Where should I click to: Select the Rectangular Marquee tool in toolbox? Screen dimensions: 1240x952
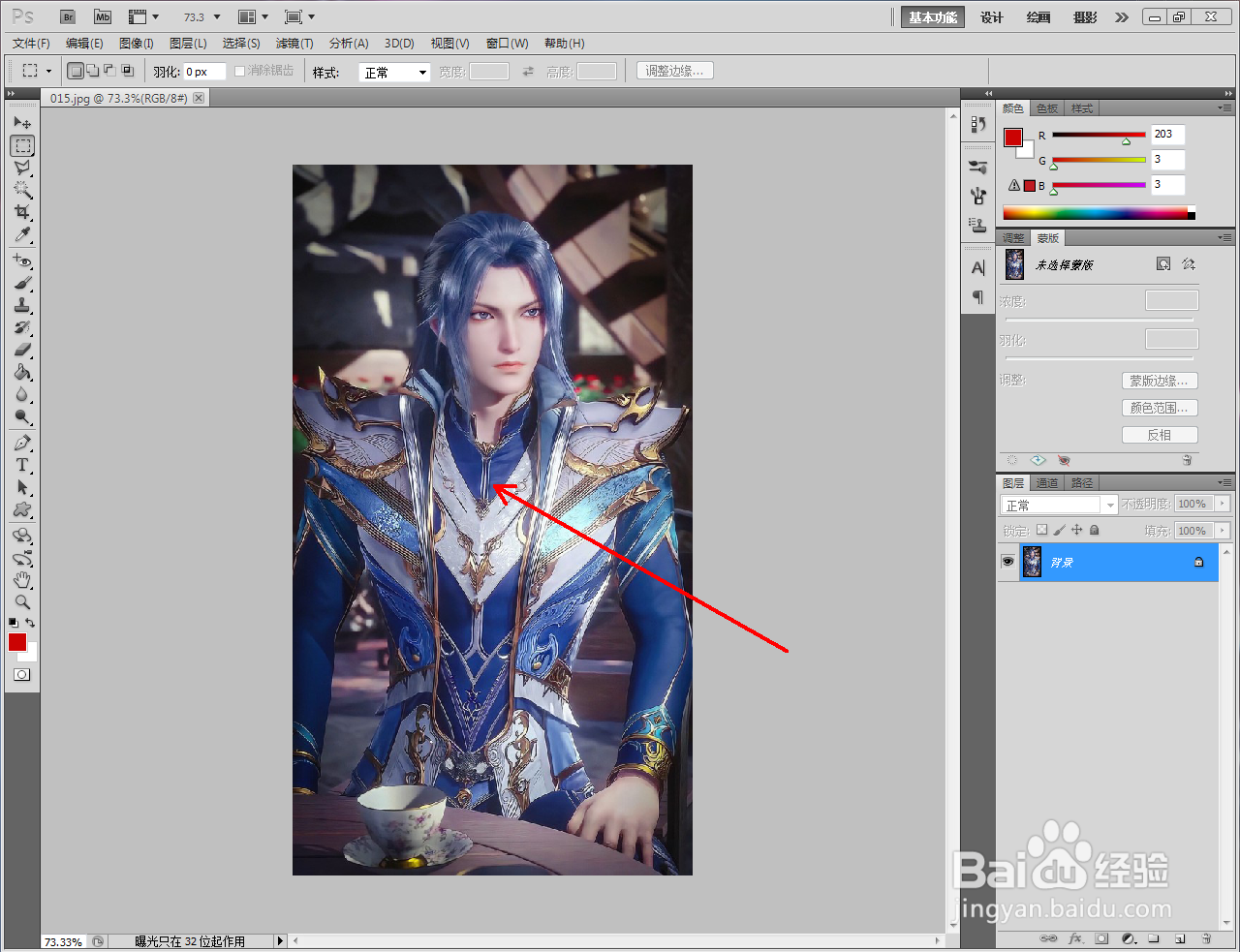(22, 146)
